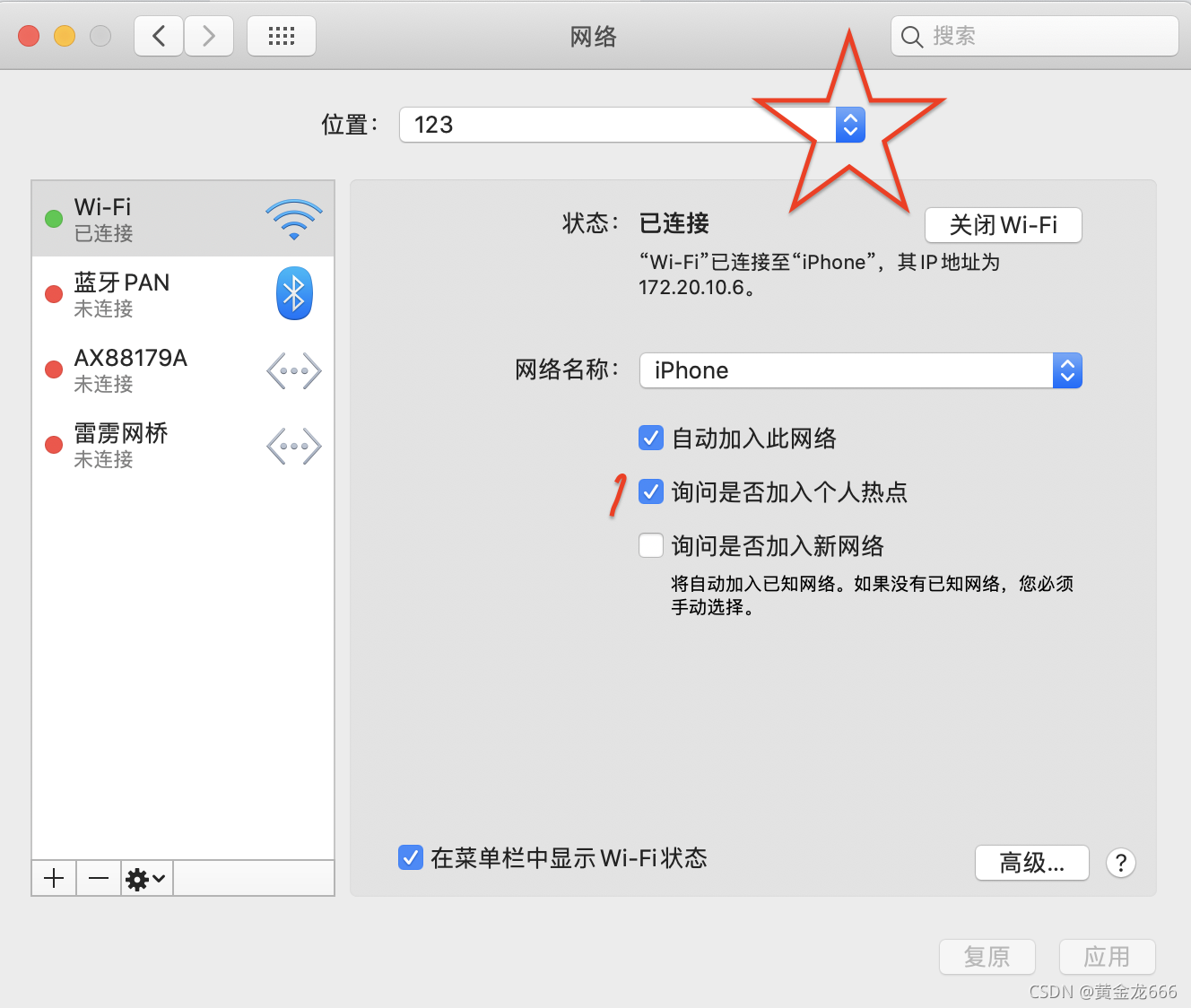Open the 位置 location dropdown showing 123

coord(632,125)
